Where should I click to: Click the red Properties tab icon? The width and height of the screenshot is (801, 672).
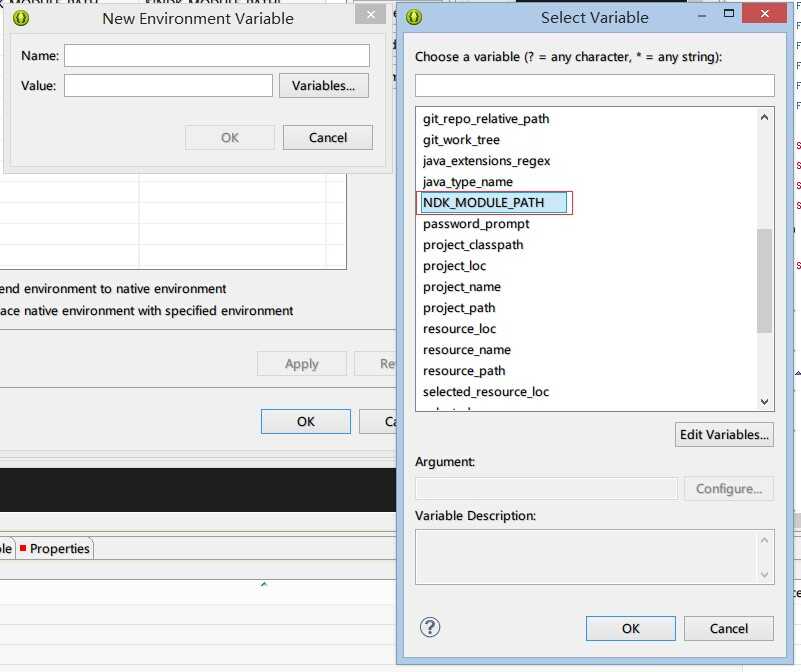tap(22, 548)
